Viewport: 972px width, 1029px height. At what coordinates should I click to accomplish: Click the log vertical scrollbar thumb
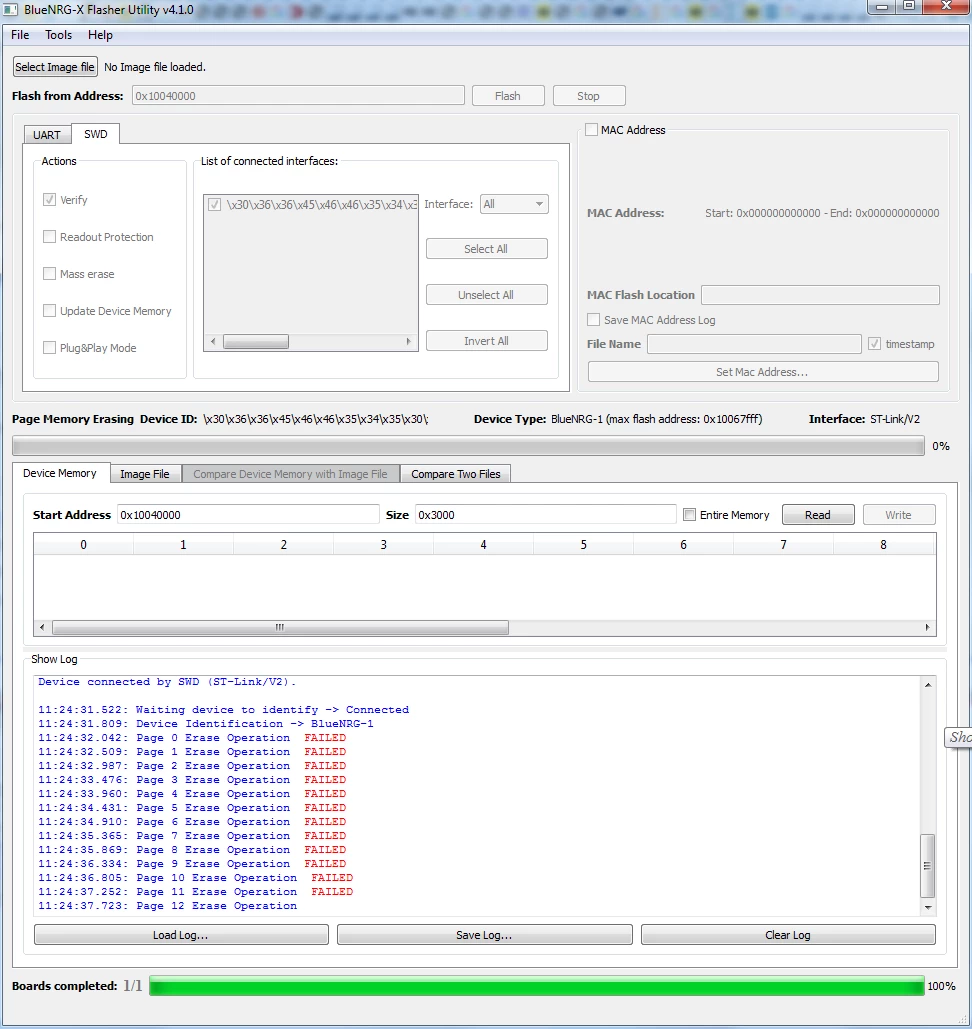tap(927, 866)
